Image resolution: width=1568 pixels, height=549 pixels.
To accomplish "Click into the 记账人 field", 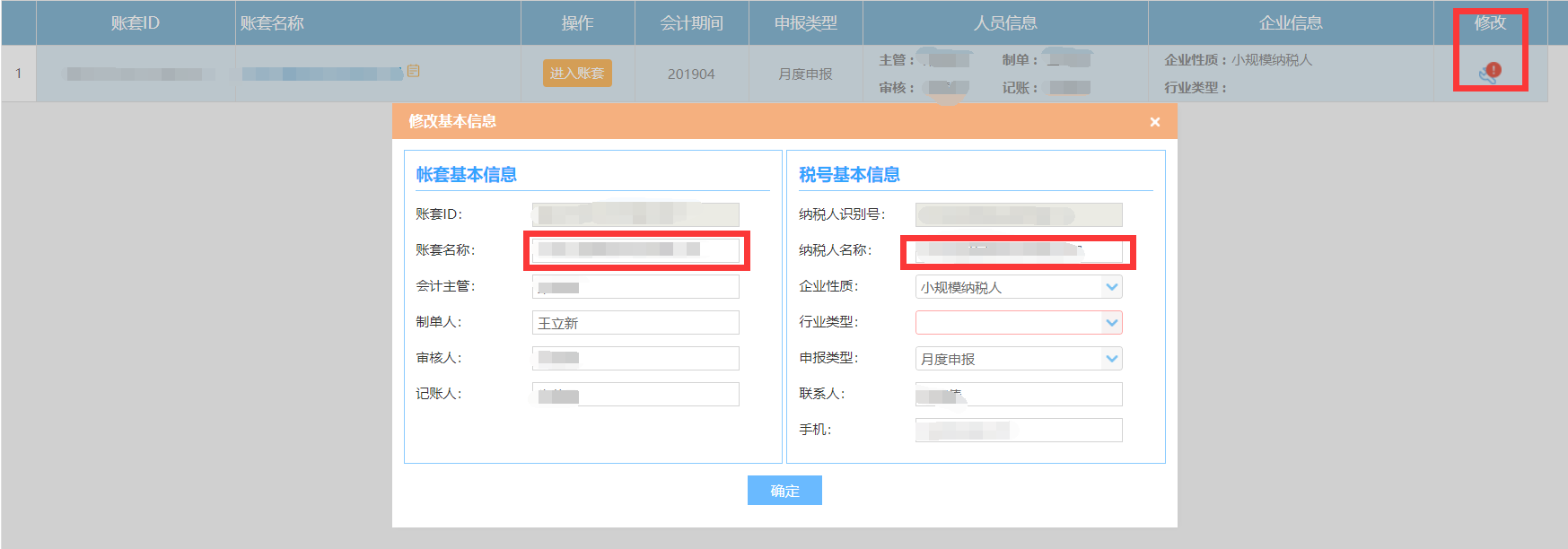I will (635, 395).
